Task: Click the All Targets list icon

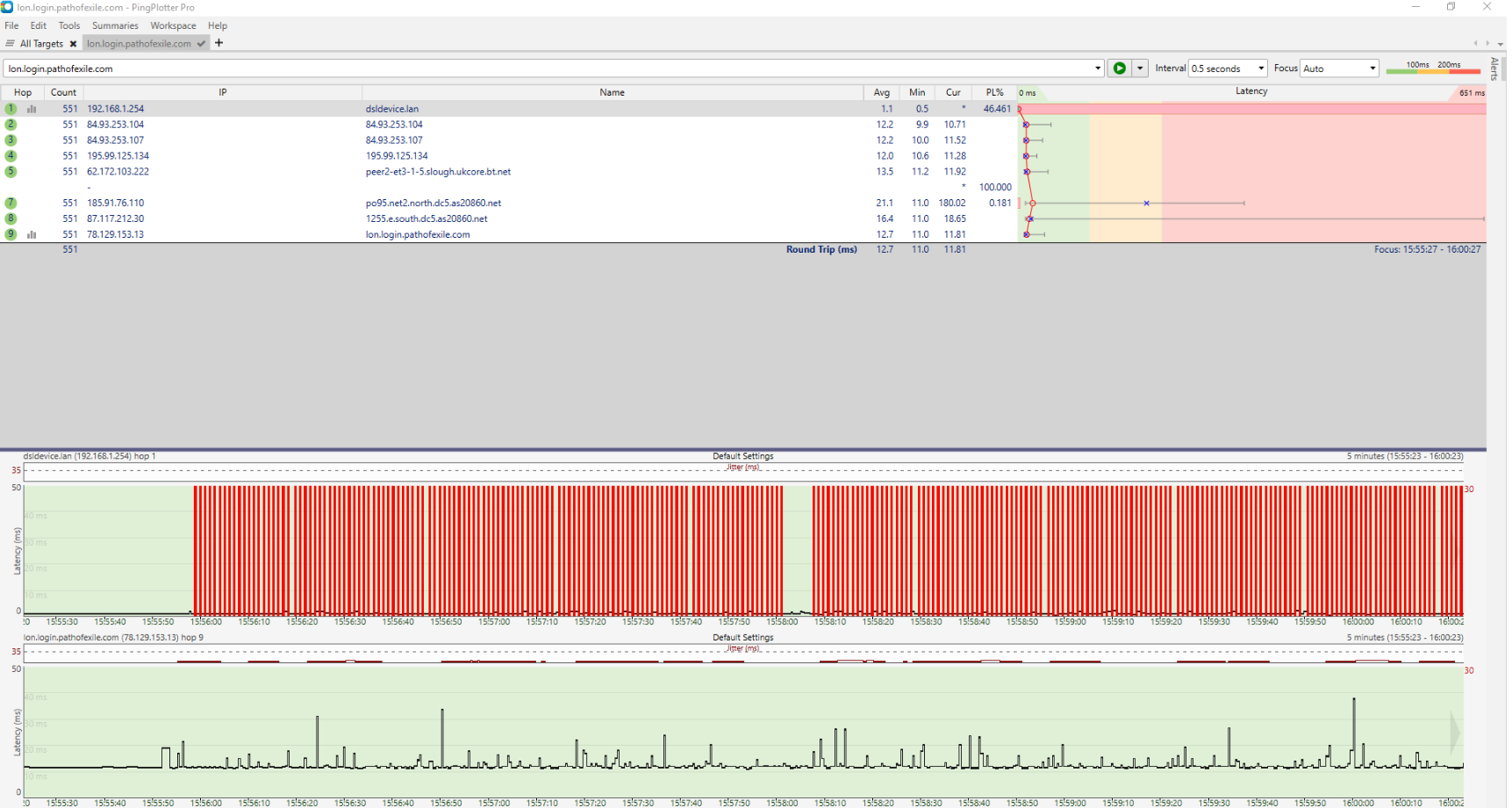Action: pyautogui.click(x=11, y=44)
